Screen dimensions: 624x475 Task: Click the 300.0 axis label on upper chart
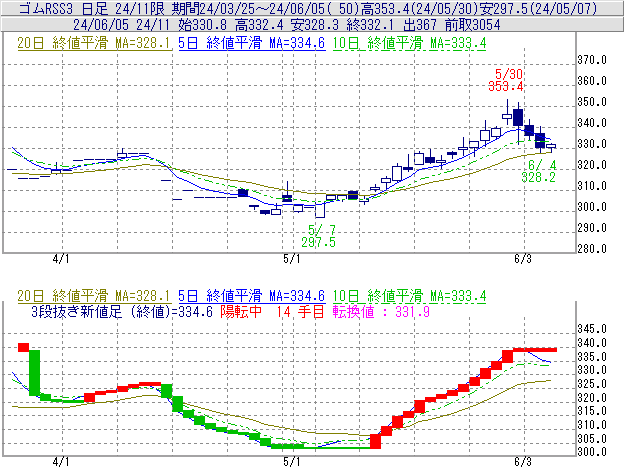pyautogui.click(x=592, y=207)
